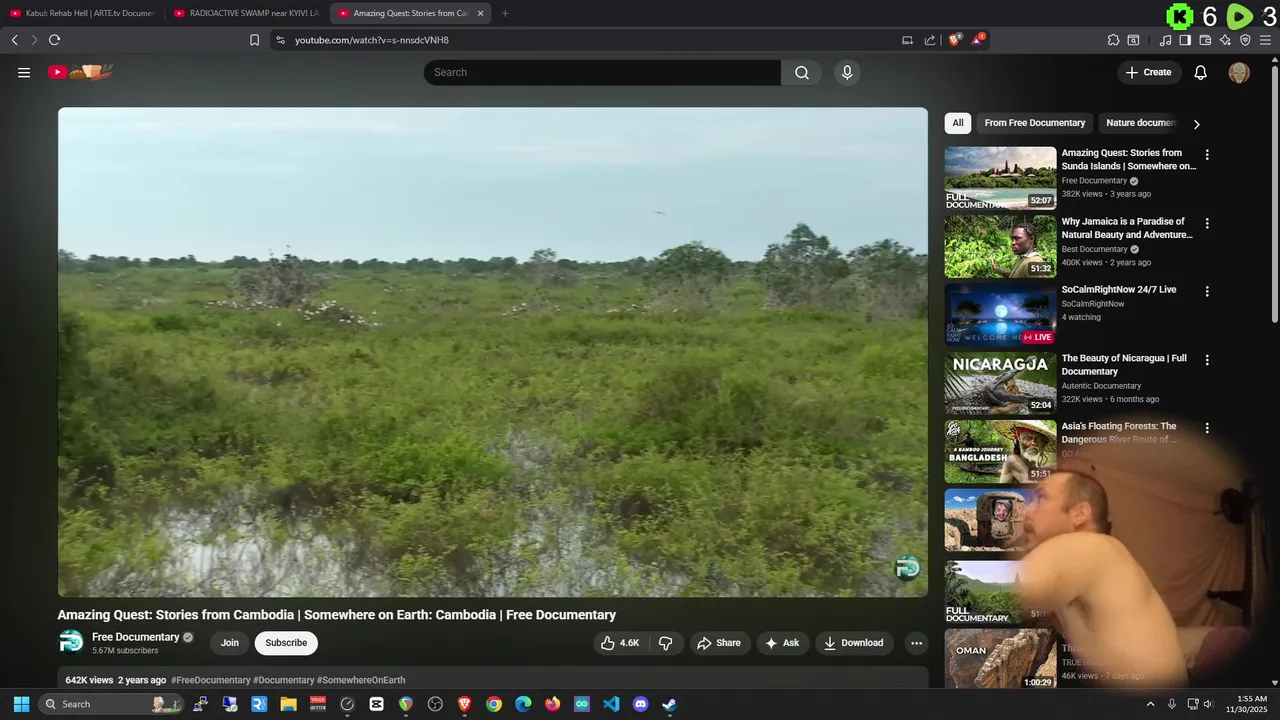Show hidden system tray icons
Viewport: 1280px width, 720px height.
coord(1150,704)
